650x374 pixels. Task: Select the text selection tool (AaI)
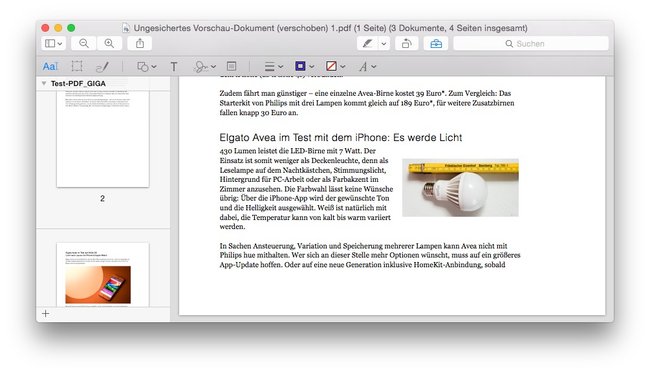50,66
